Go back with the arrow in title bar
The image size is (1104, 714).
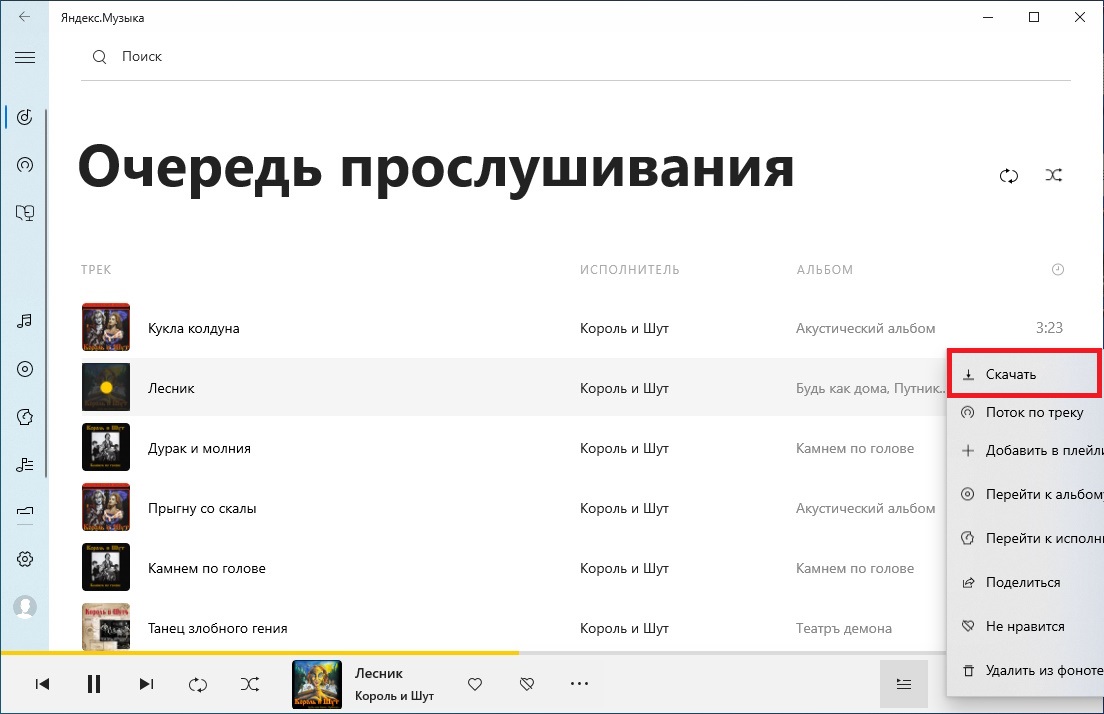coord(25,17)
